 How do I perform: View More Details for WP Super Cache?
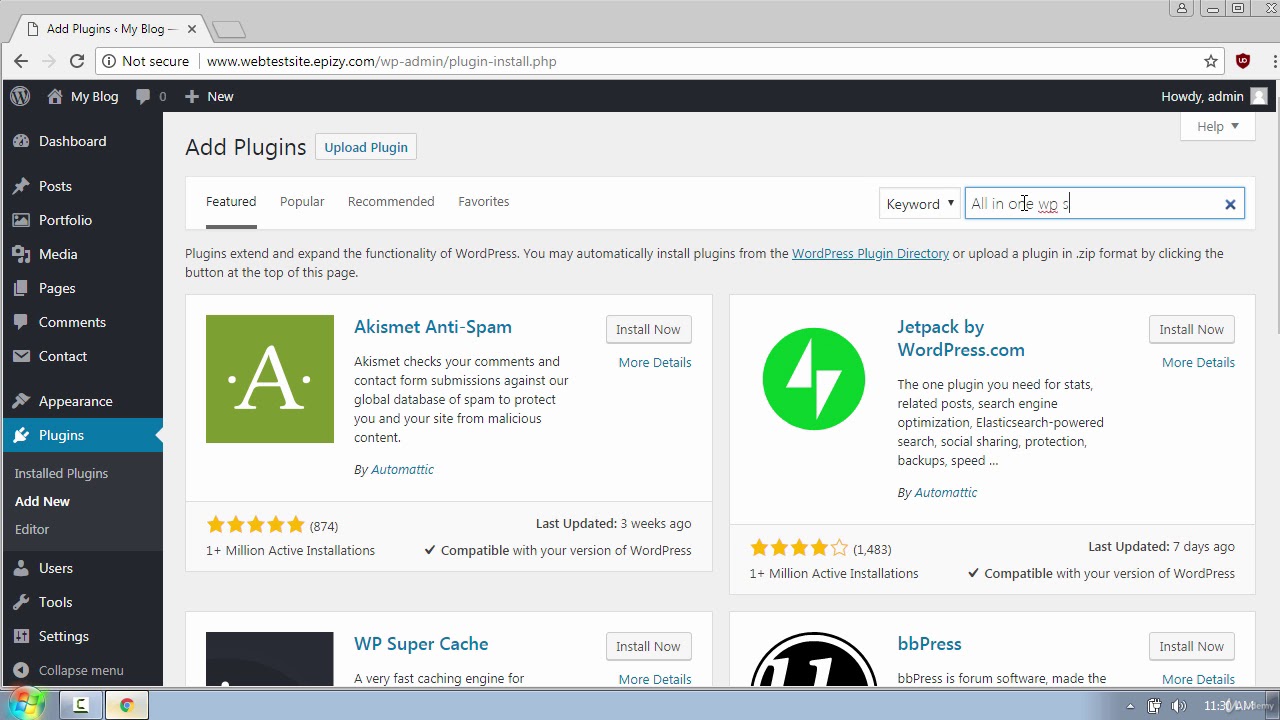coord(655,679)
